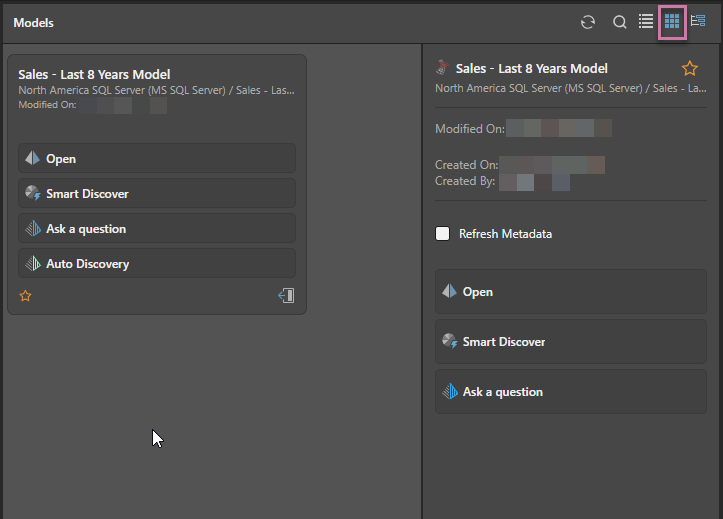Image resolution: width=723 pixels, height=519 pixels.
Task: Switch to list view layout
Action: (646, 21)
